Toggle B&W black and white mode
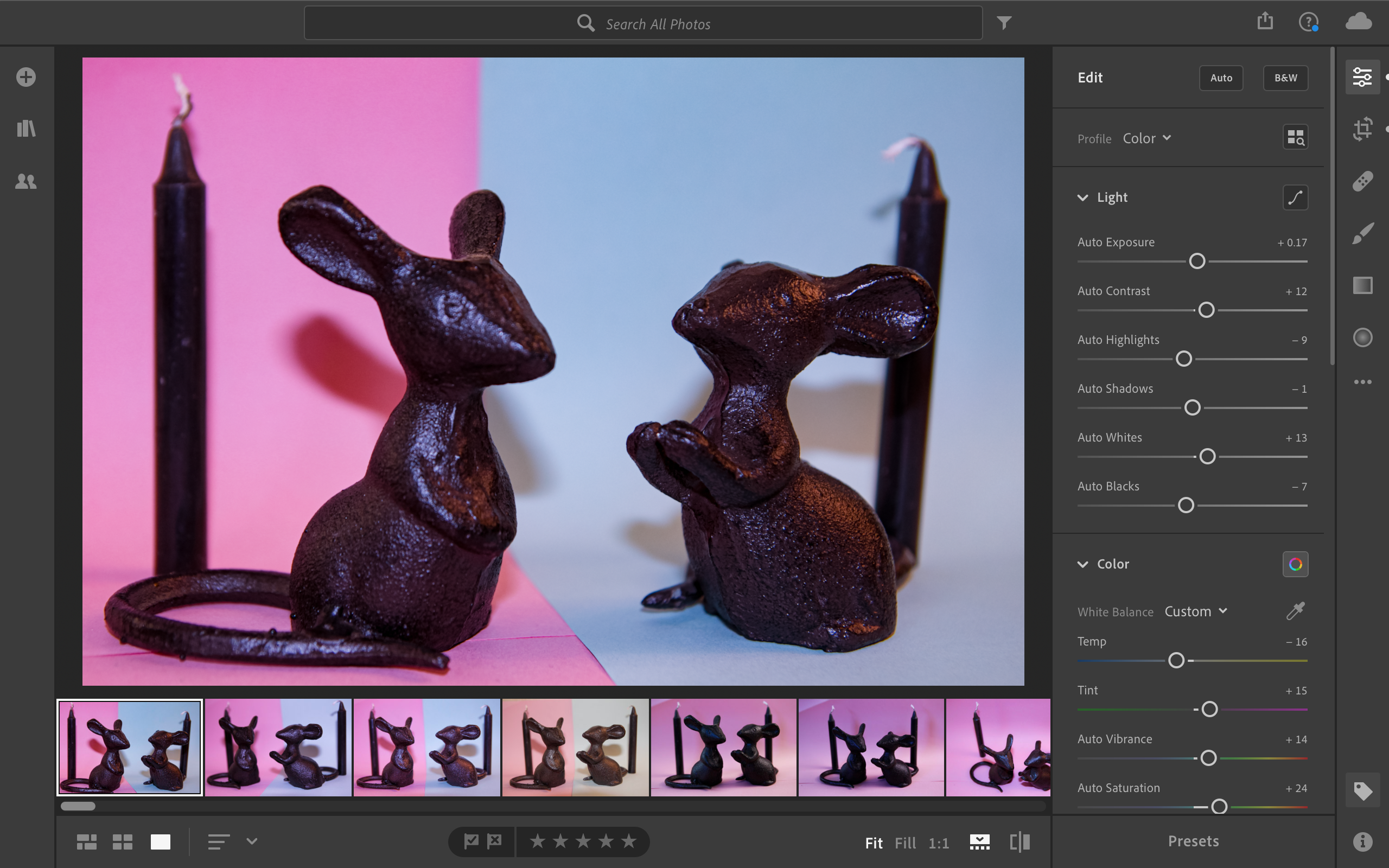The width and height of the screenshot is (1389, 868). tap(1285, 78)
